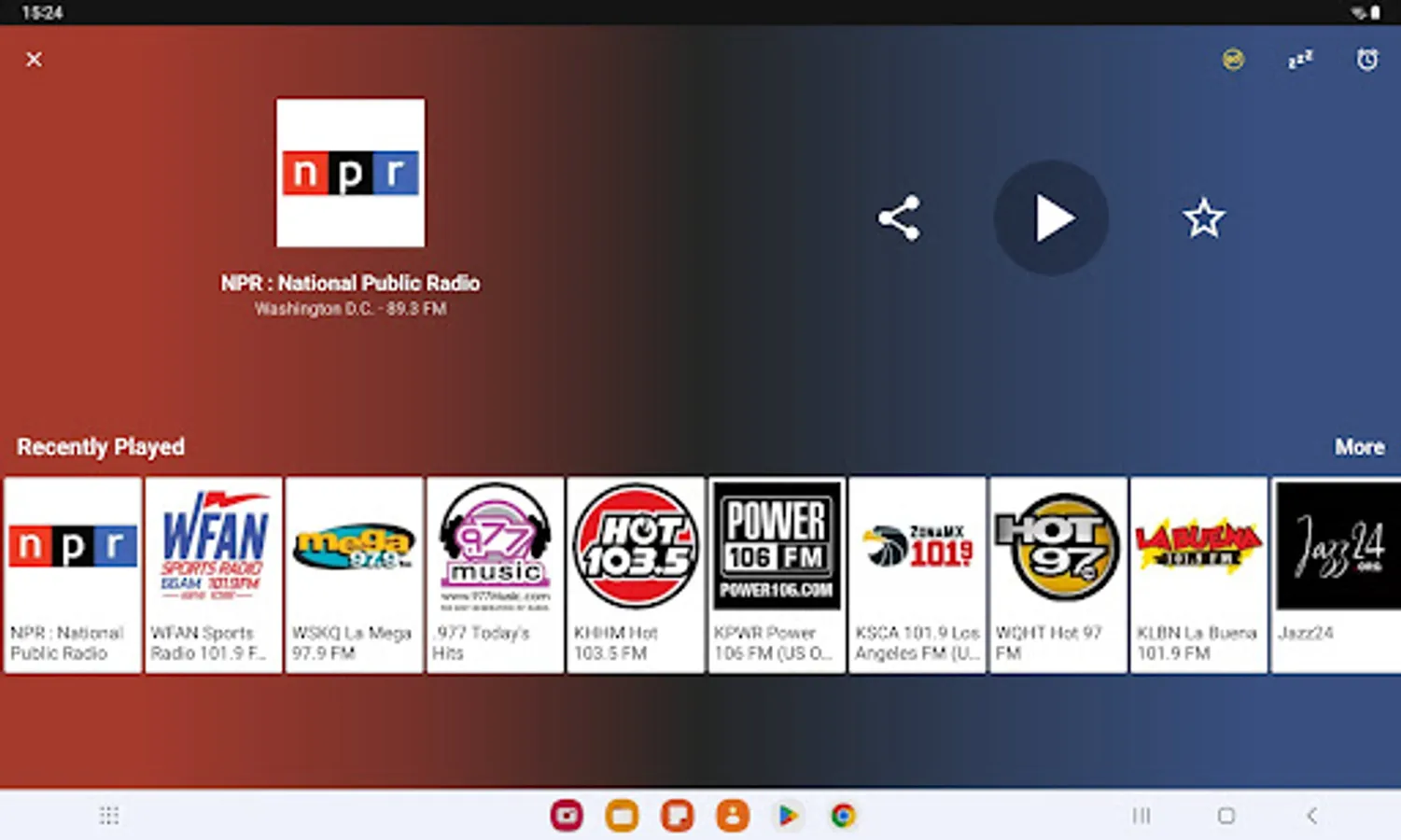
Task: Choose WSKQ La Mega 97.9 FM
Action: click(x=355, y=575)
